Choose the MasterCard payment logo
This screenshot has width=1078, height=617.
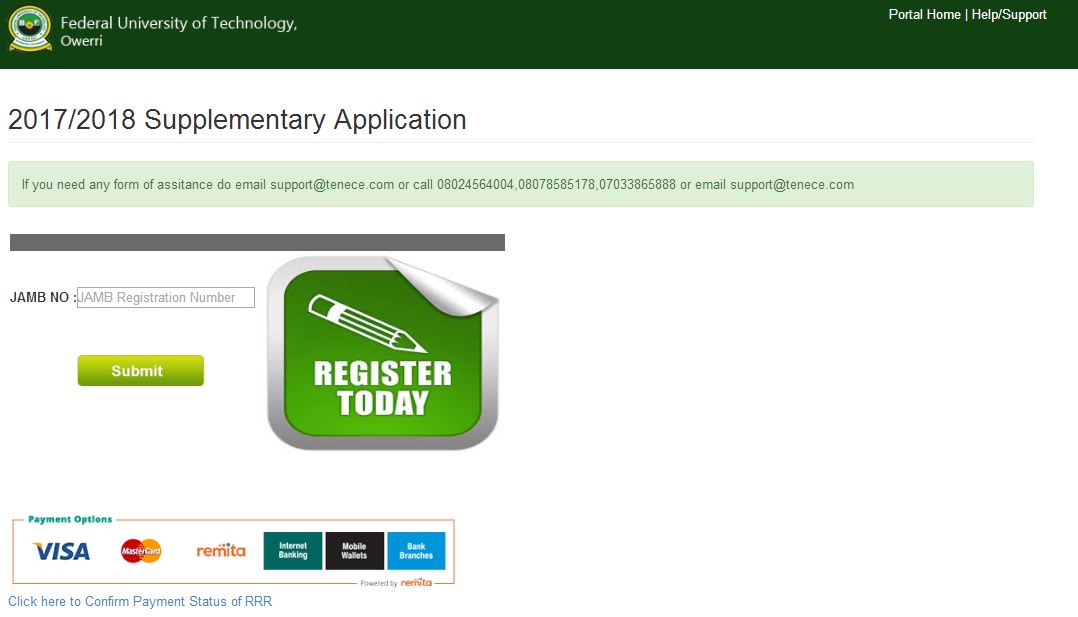coord(141,551)
